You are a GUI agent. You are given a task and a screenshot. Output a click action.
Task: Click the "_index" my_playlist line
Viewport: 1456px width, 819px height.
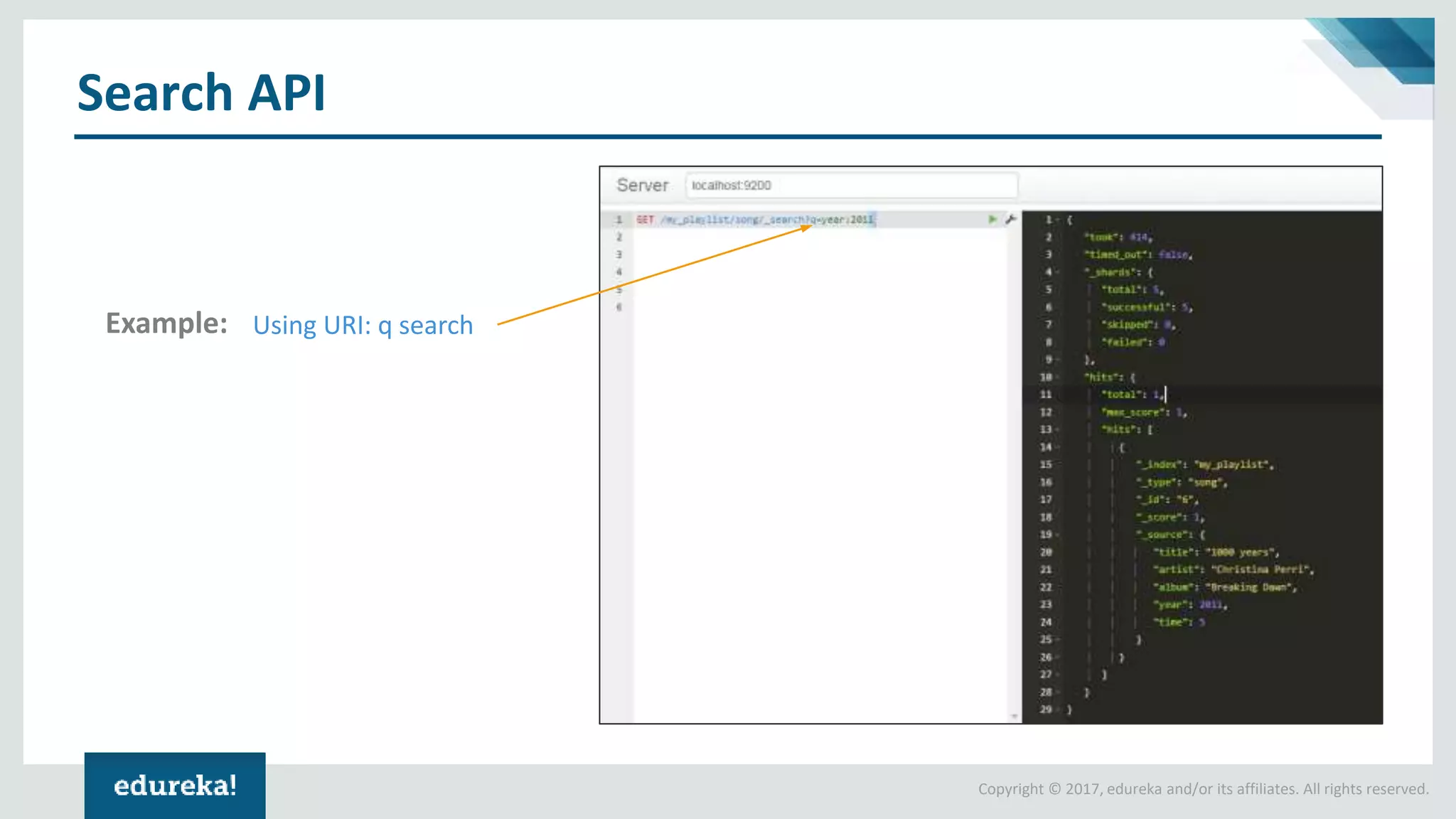coord(1204,465)
